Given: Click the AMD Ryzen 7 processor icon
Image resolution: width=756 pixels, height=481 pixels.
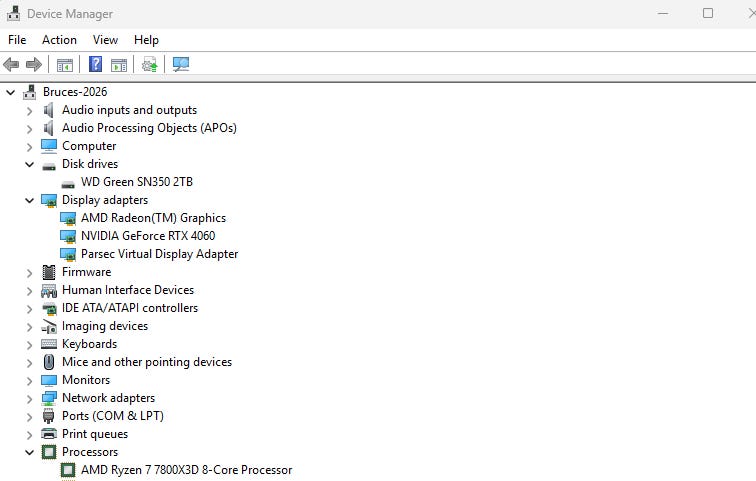Looking at the screenshot, I should tap(68, 470).
